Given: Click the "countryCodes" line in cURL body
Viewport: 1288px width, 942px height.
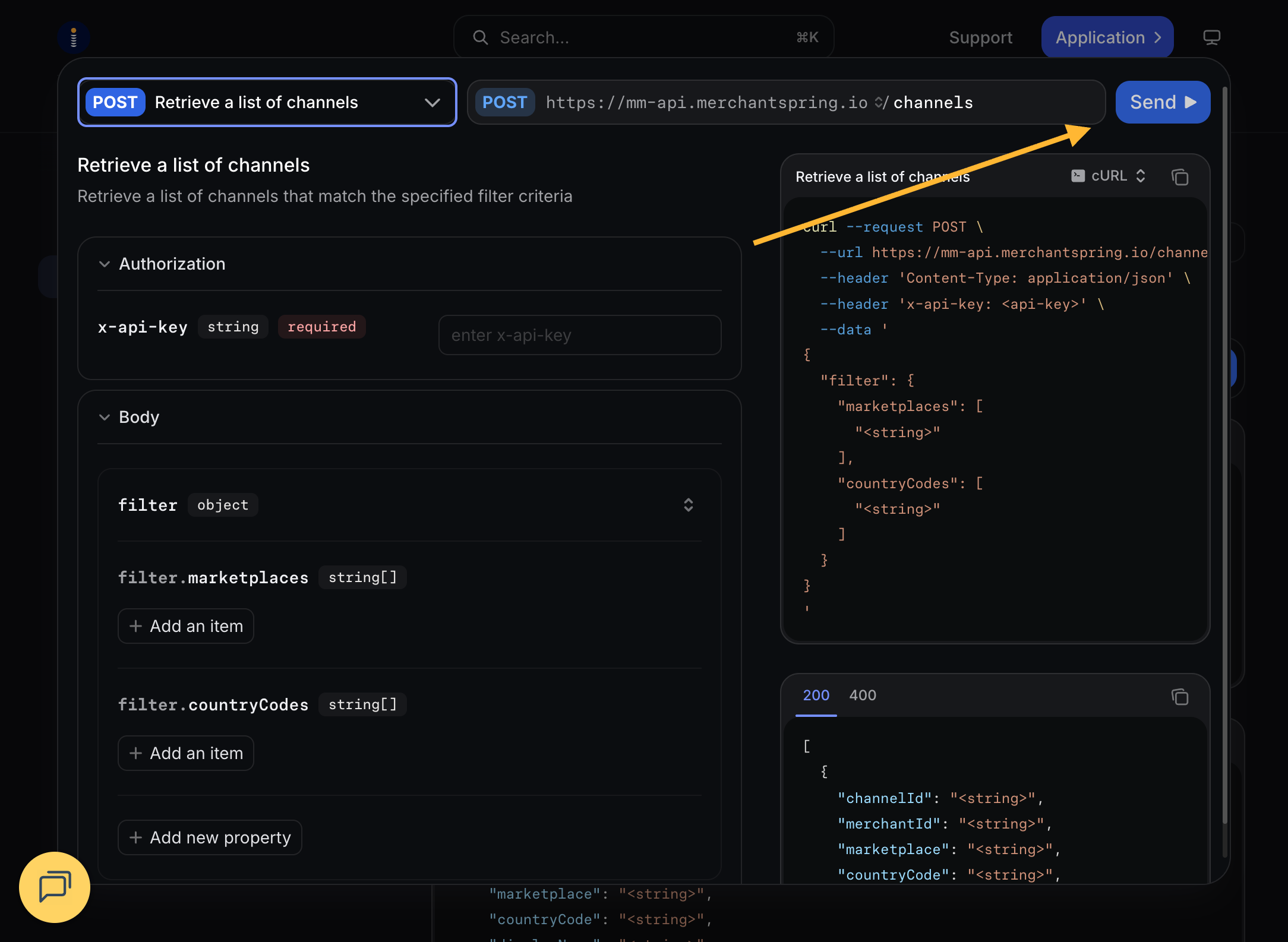Looking at the screenshot, I should [x=910, y=483].
